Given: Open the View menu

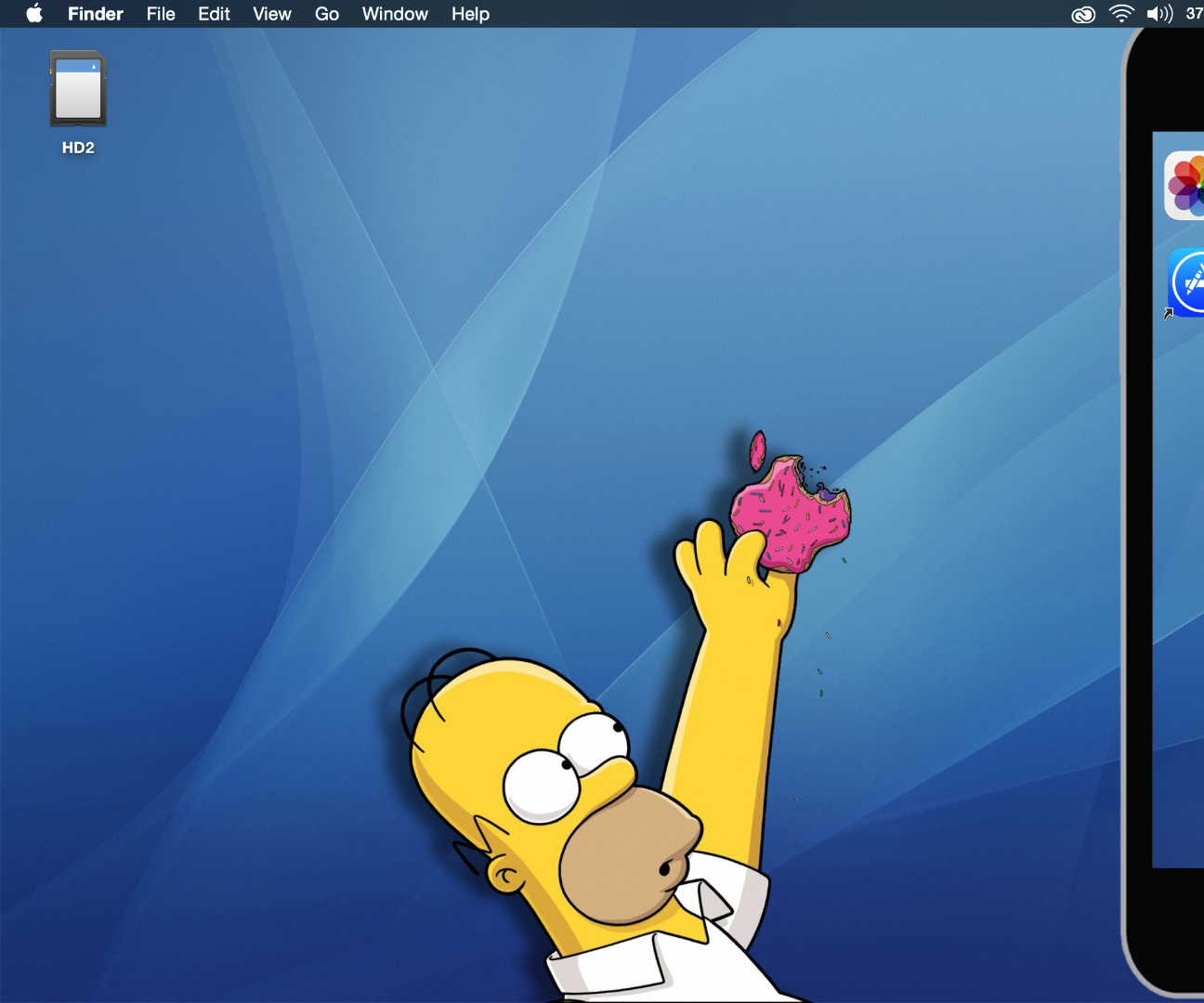Looking at the screenshot, I should (x=272, y=14).
